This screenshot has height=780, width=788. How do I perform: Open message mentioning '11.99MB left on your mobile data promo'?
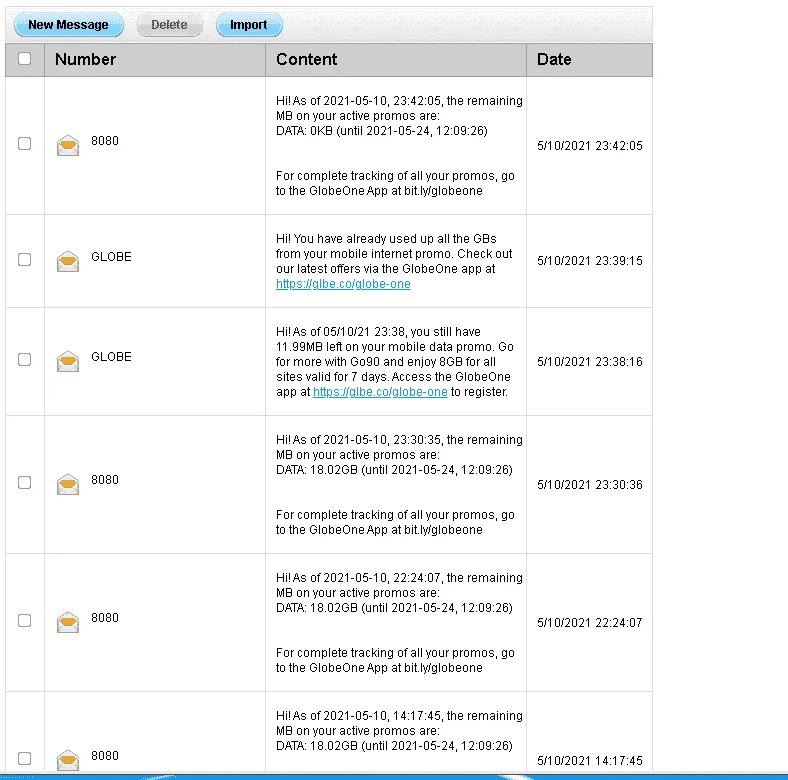tap(395, 362)
